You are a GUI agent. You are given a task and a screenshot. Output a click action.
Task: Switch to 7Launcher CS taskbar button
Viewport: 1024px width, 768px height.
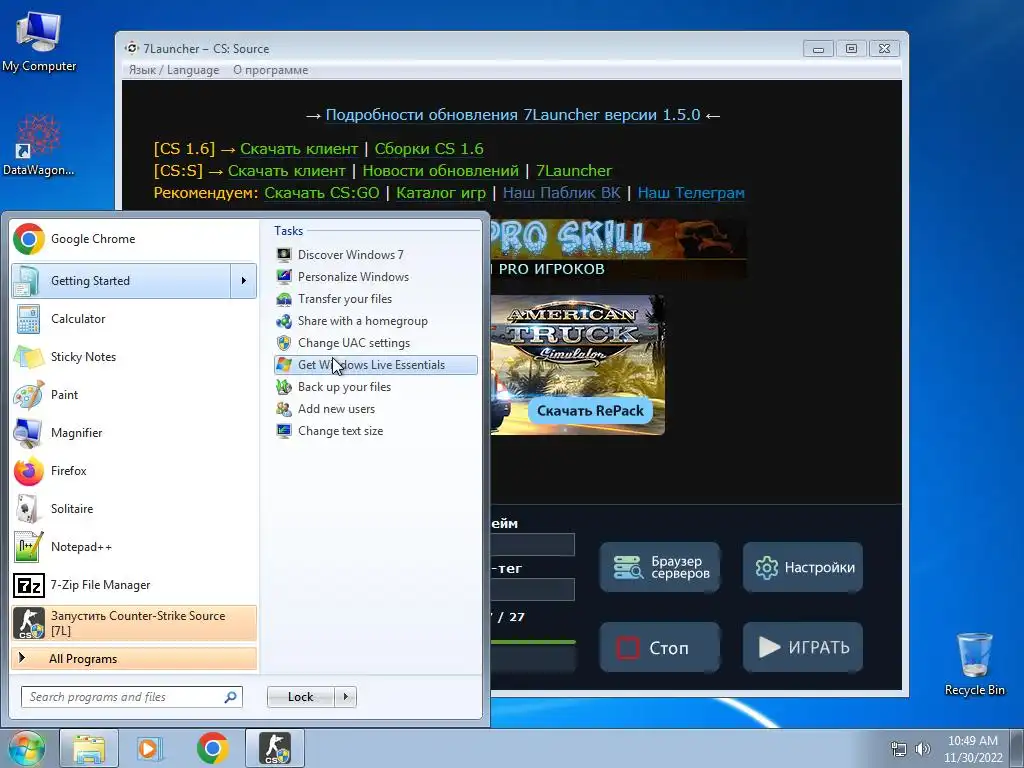click(276, 748)
